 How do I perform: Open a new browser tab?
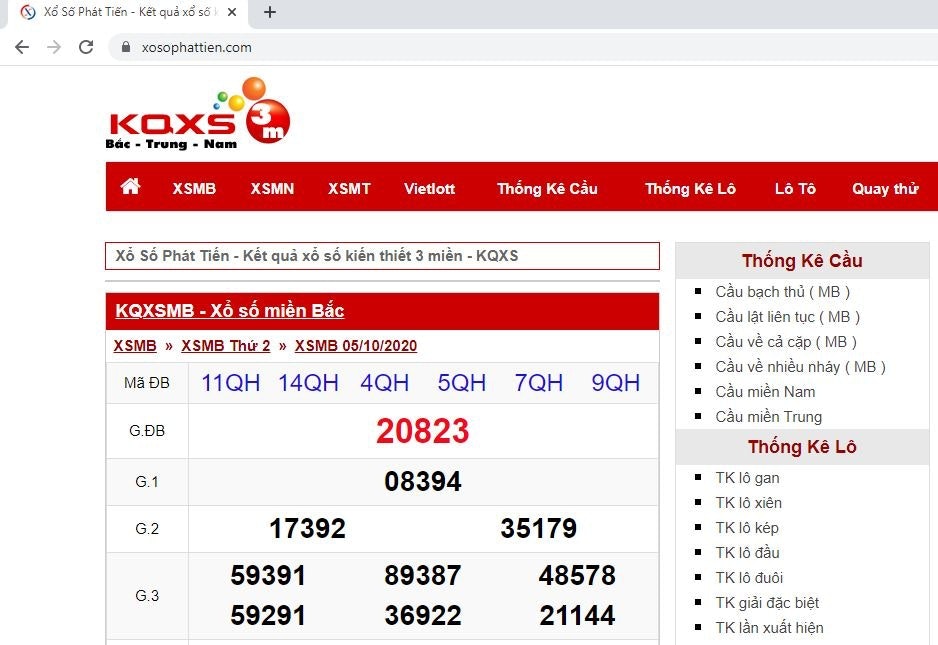tap(269, 13)
